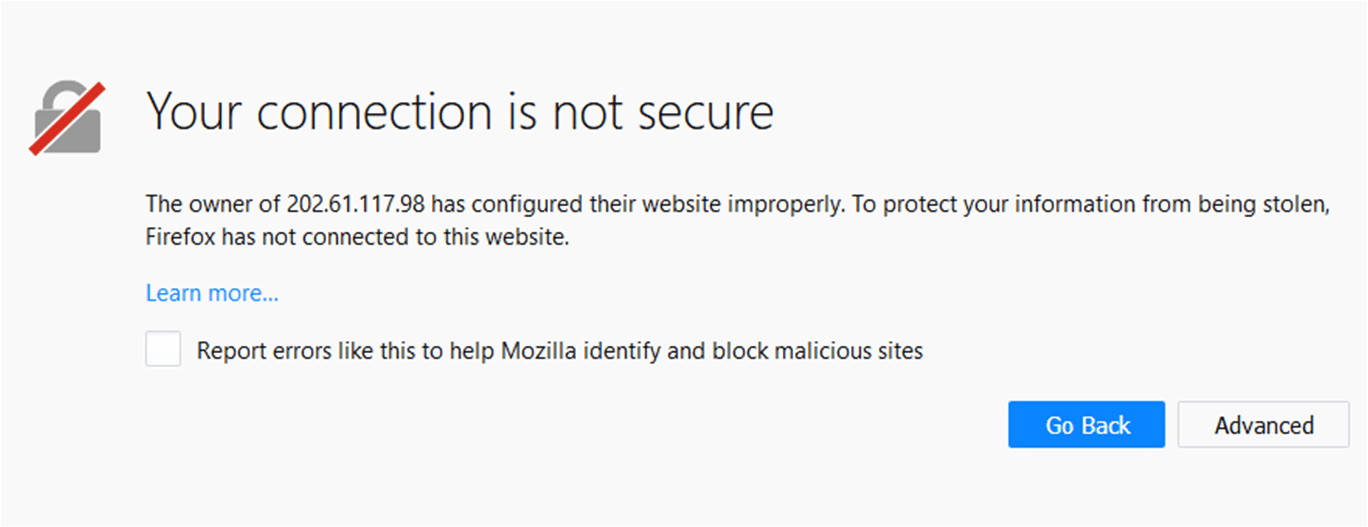Click the 'Your connection is not secure' heading
Viewport: 1368px width, 527px height.
click(460, 111)
